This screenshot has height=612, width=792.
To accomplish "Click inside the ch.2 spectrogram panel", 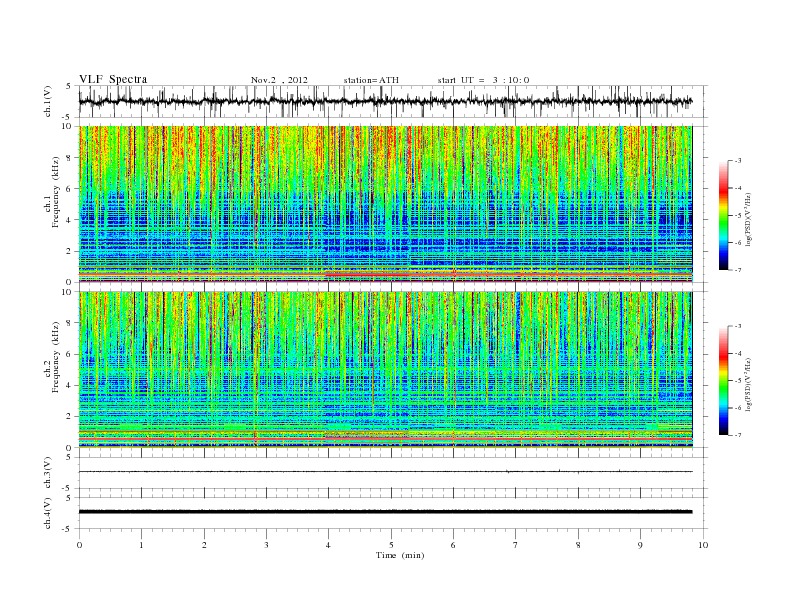I will (385, 370).
